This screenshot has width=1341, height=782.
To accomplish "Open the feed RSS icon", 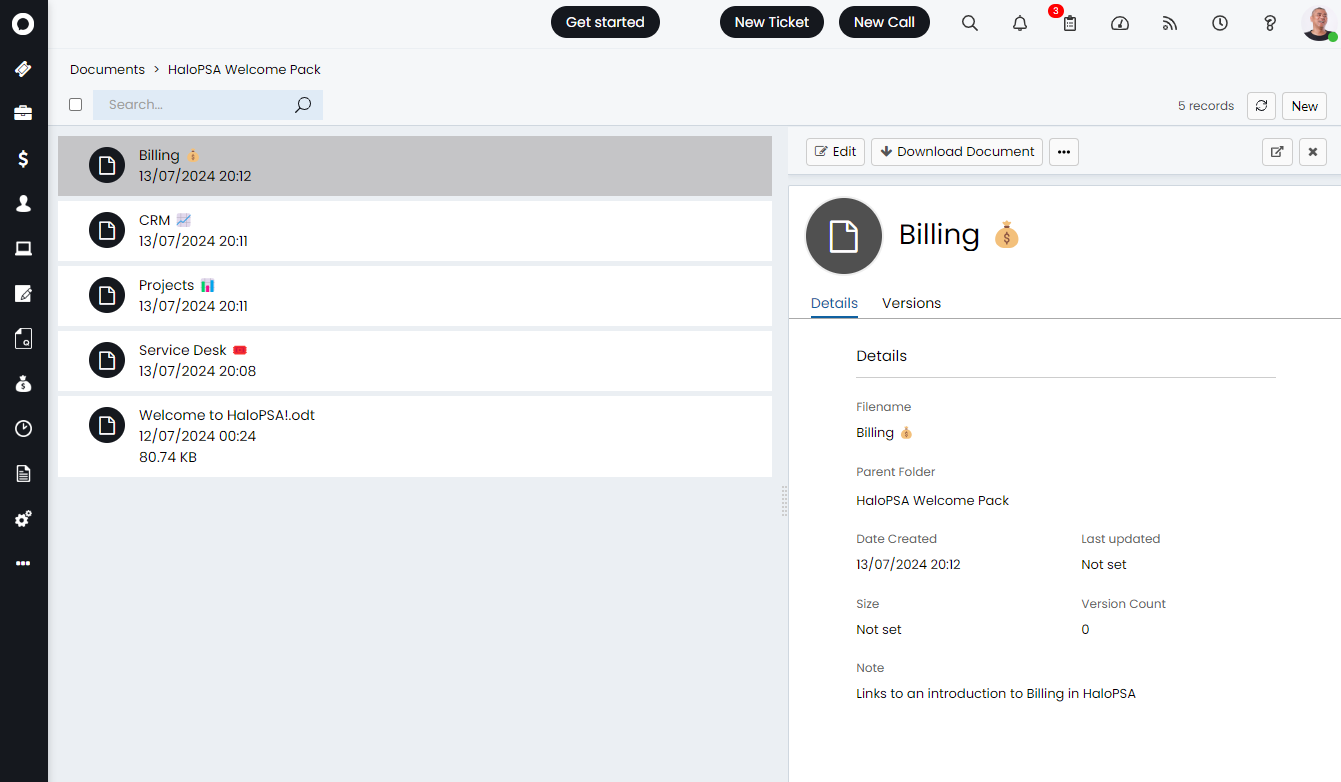I will tap(1170, 23).
